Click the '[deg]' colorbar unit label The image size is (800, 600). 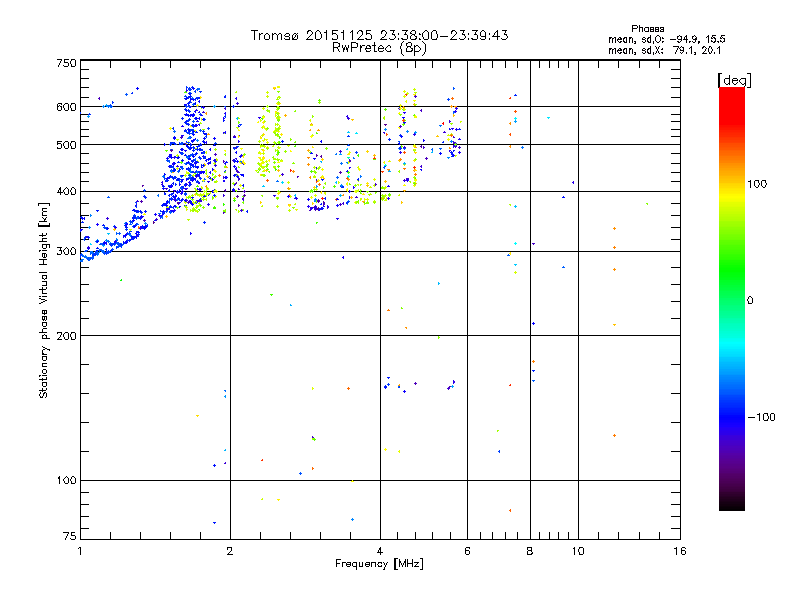[734, 80]
